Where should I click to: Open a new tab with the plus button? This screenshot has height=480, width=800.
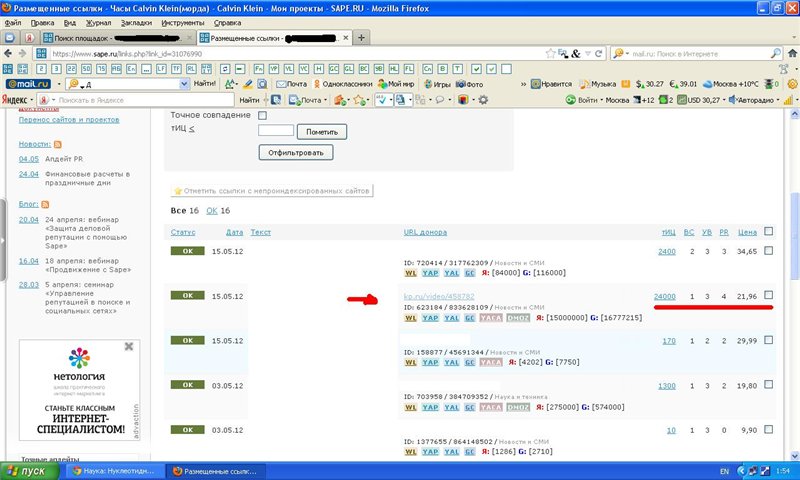coord(361,38)
